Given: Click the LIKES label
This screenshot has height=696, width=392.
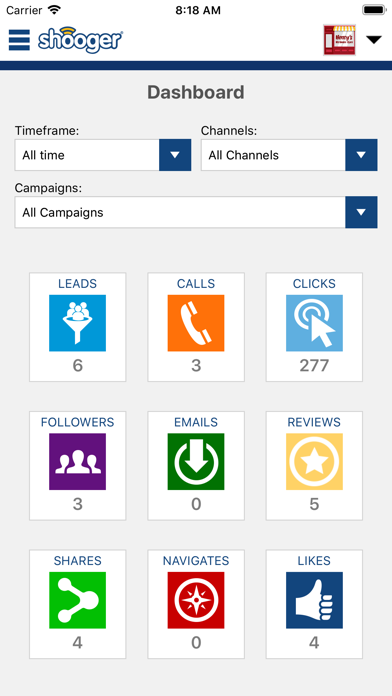Looking at the screenshot, I should pyautogui.click(x=314, y=561).
